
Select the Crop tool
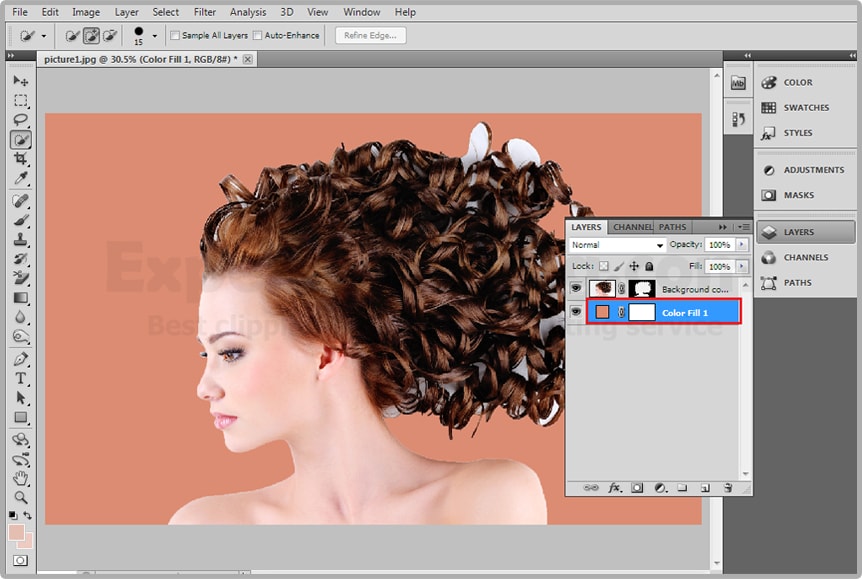click(x=20, y=160)
